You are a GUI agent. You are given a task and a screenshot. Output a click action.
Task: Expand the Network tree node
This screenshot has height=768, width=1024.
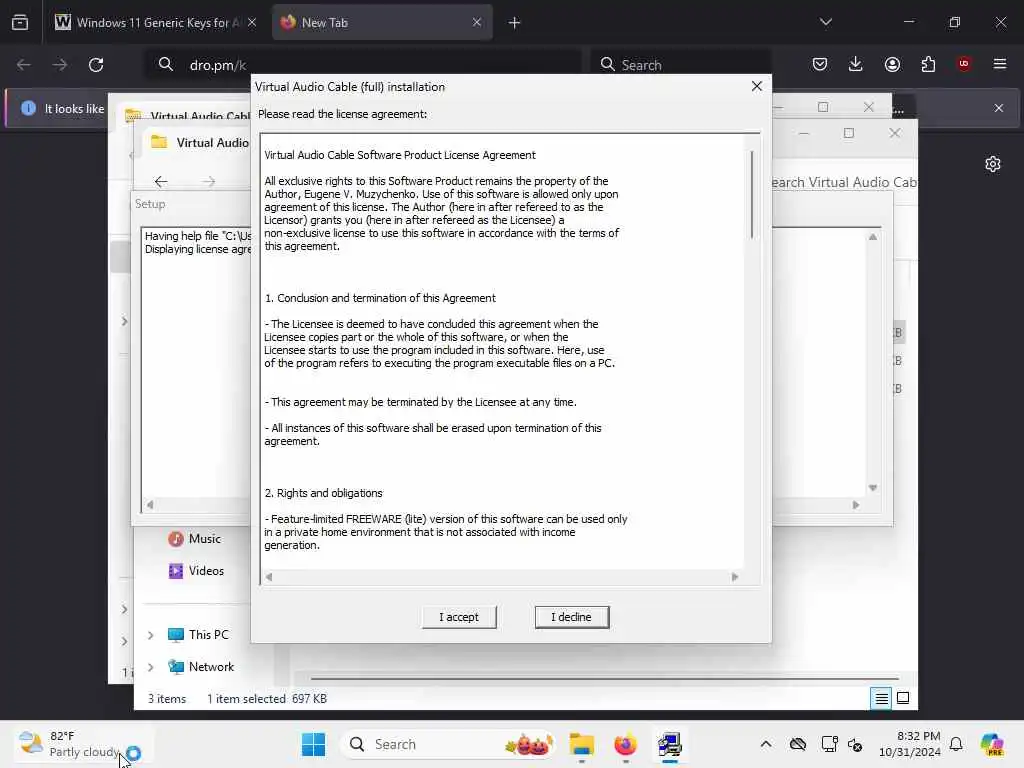(x=150, y=667)
